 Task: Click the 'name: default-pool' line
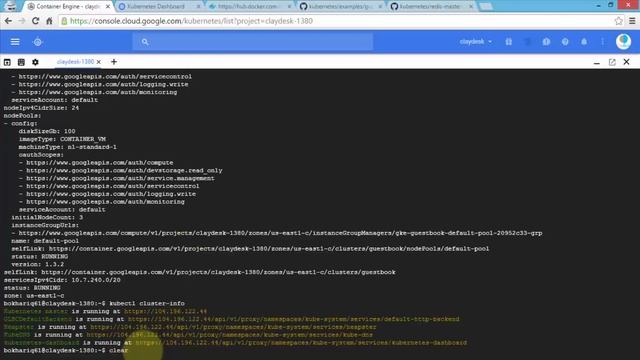pos(45,241)
